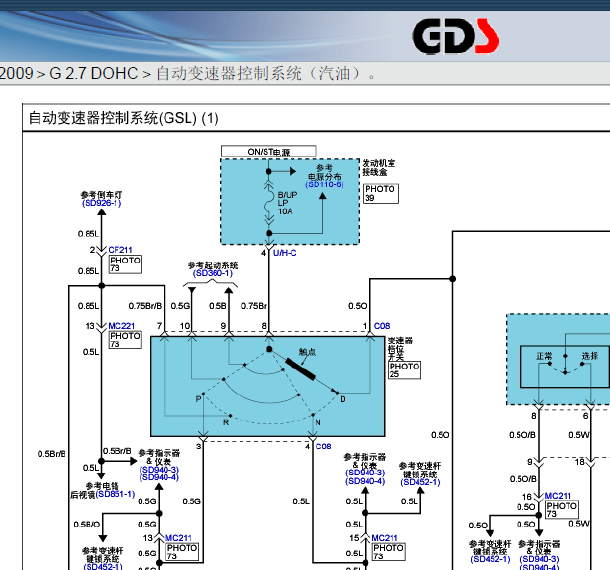Click the MC211 connector link at pin 16
Image resolution: width=610 pixels, height=570 pixels.
point(557,496)
